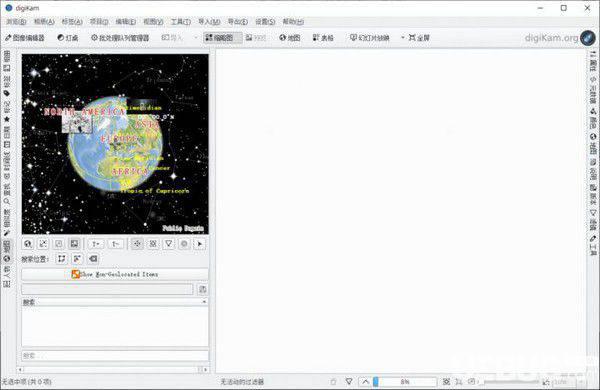Click the filter funnel icon in the status bar
Image resolution: width=600 pixels, height=390 pixels.
349,382
